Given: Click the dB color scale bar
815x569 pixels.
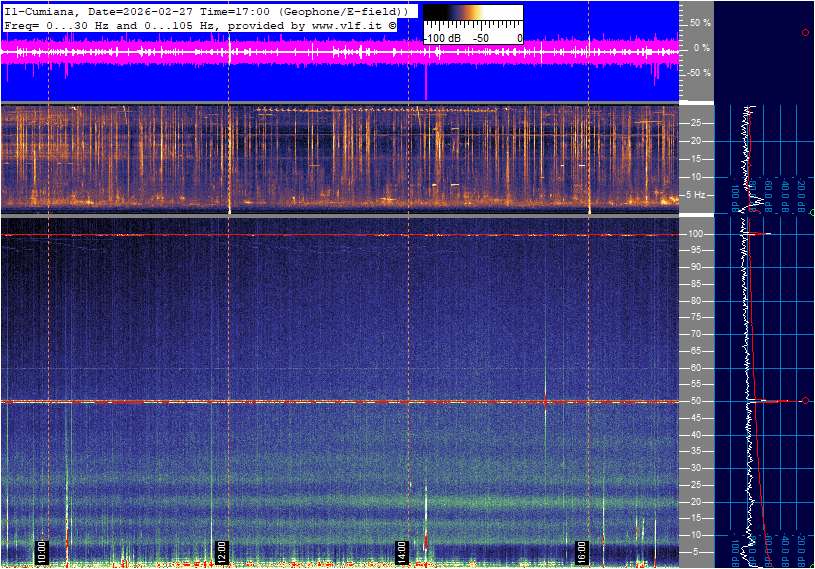Looking at the screenshot, I should tap(472, 19).
